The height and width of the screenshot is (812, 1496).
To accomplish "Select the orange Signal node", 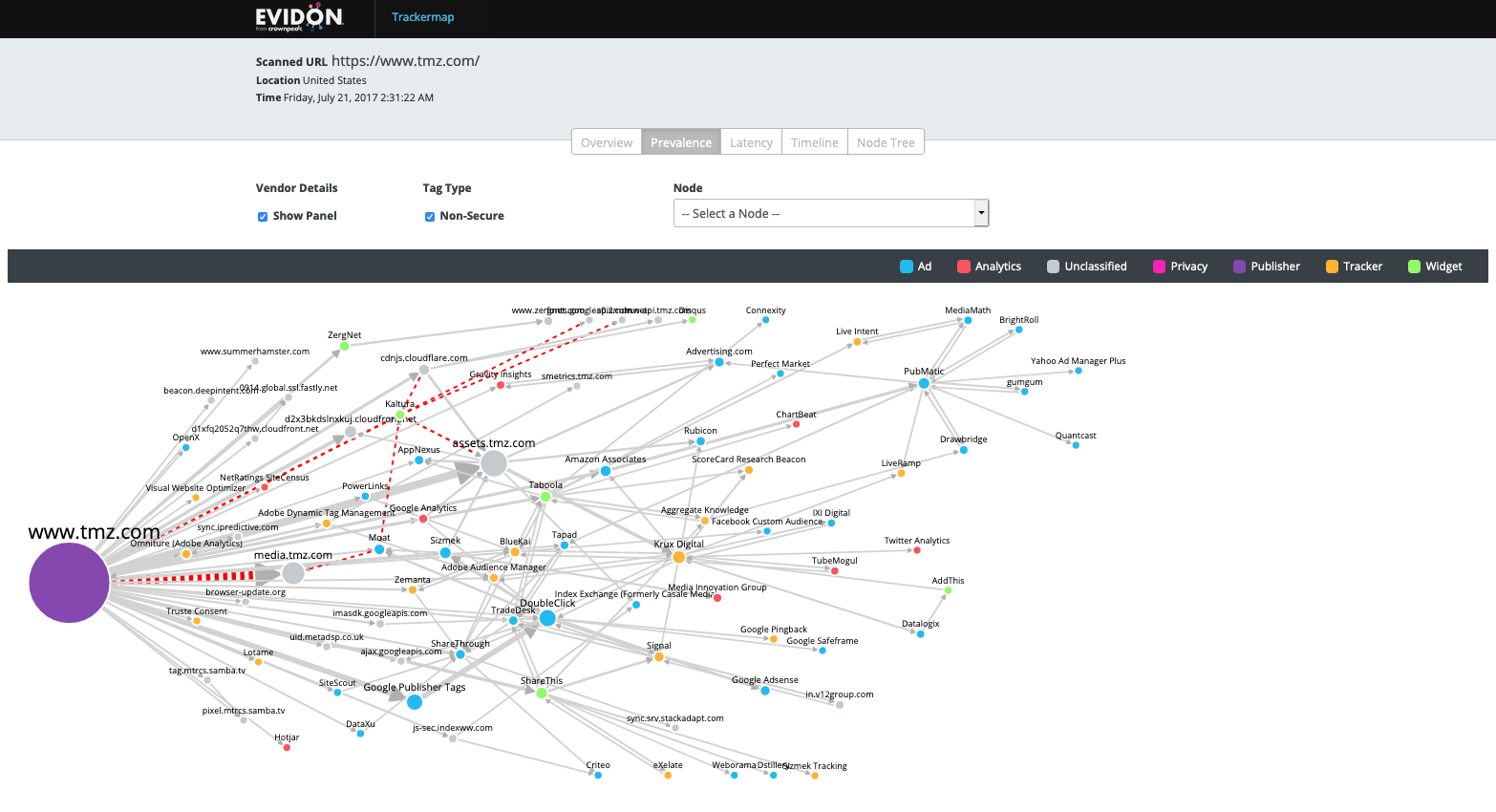I will pos(659,656).
